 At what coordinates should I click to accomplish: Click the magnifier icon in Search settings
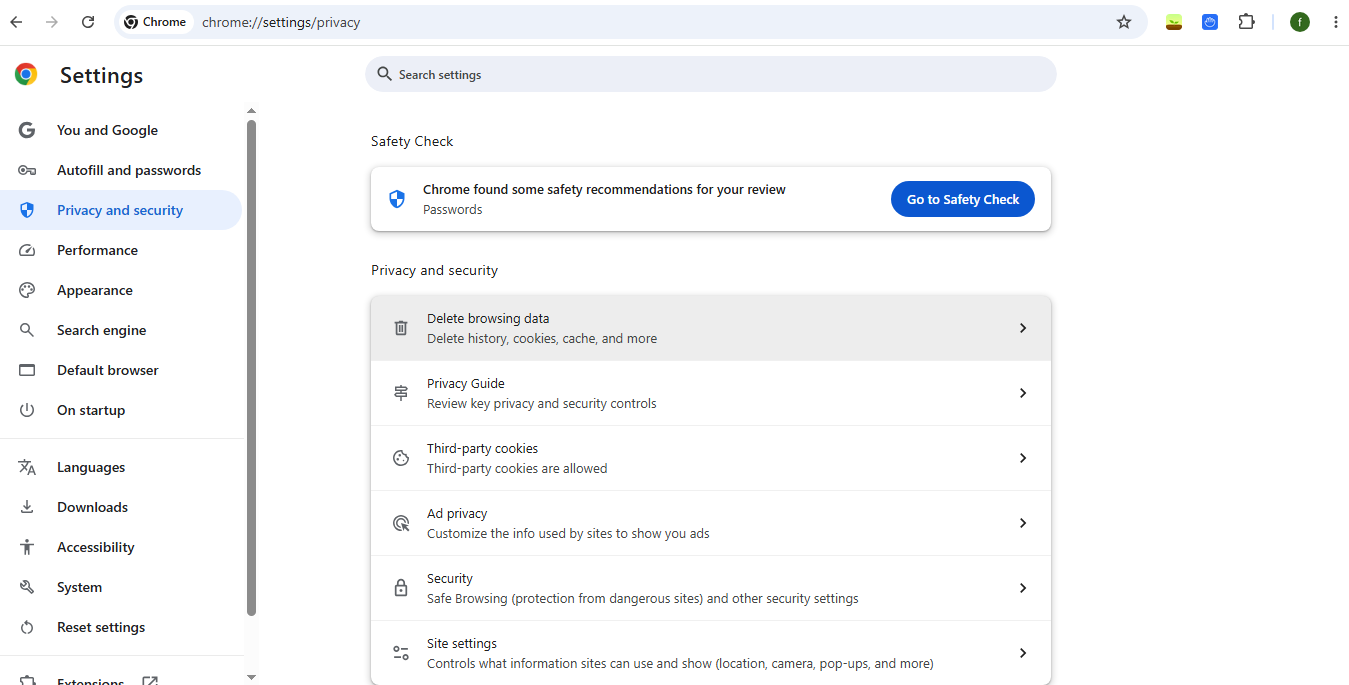coord(384,74)
